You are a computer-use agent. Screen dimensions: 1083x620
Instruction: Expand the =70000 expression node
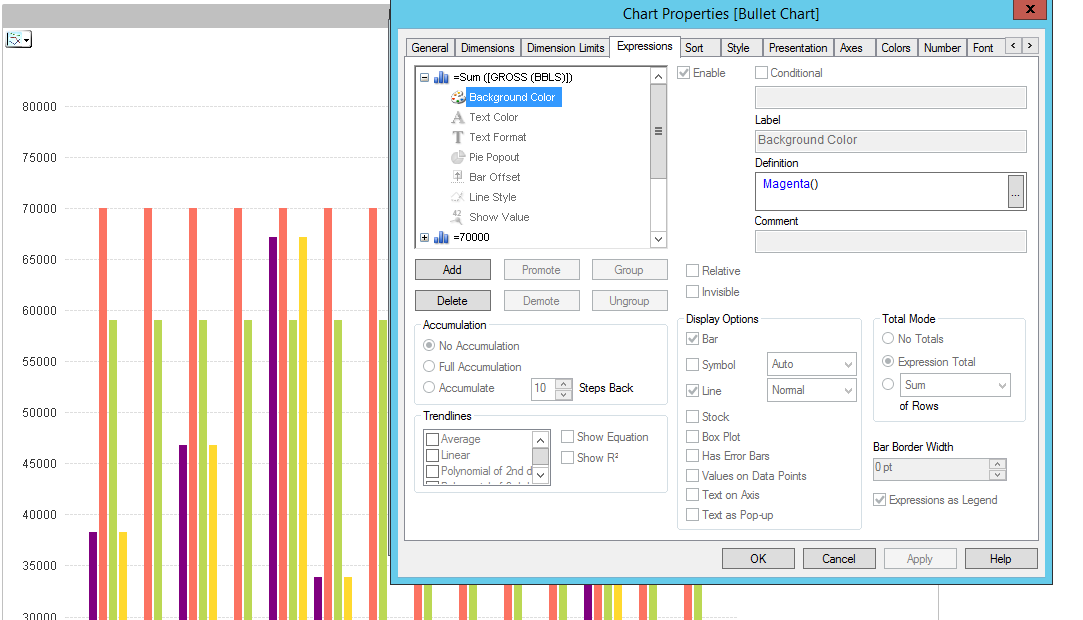click(x=424, y=239)
